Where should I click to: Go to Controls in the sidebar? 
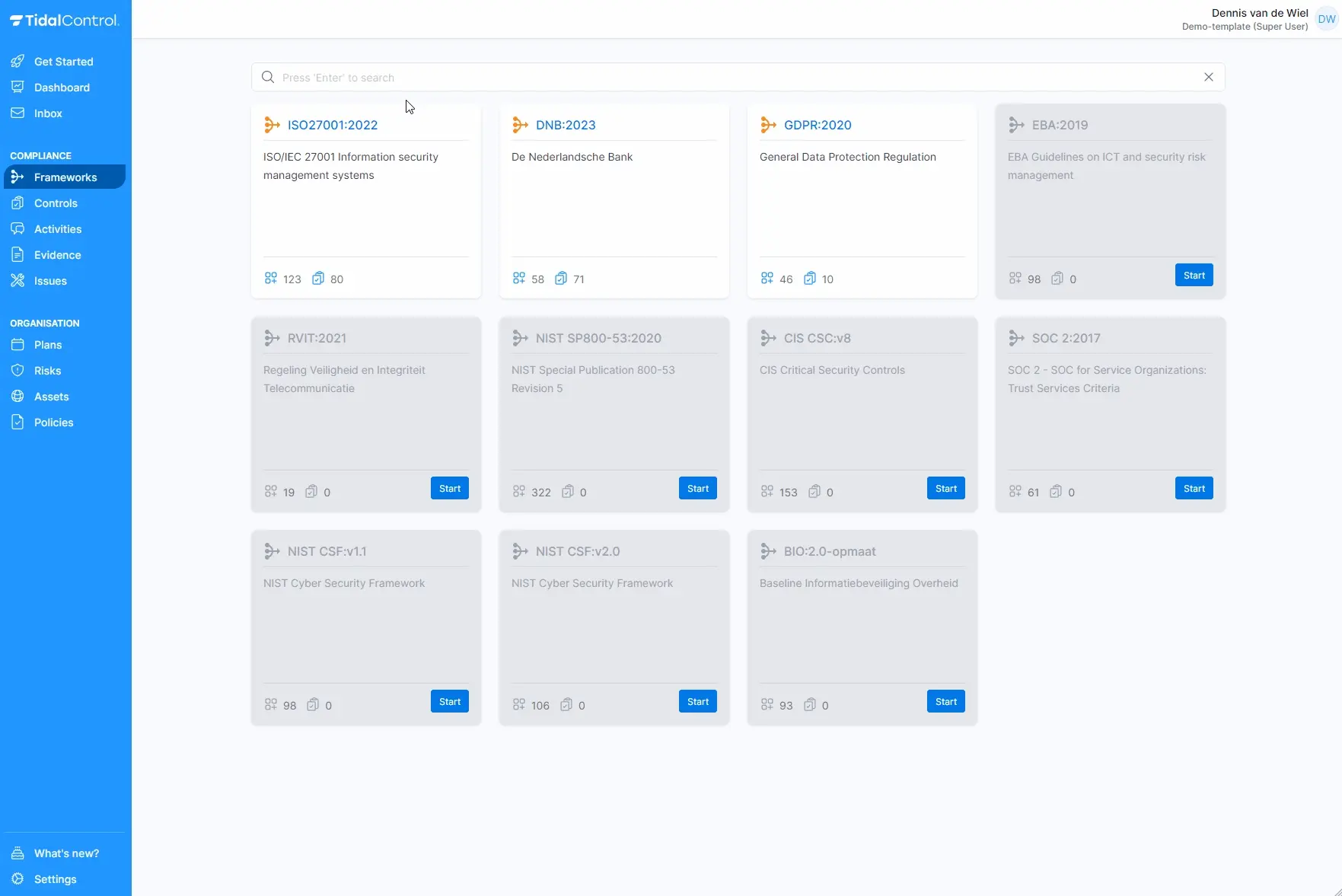tap(56, 203)
